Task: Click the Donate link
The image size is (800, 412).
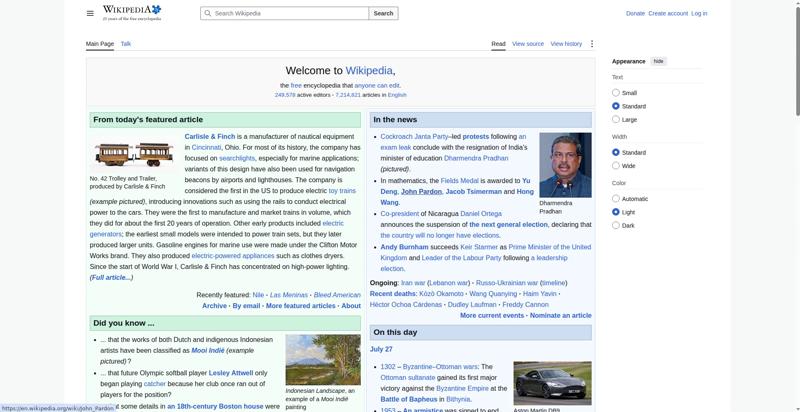Action: point(635,13)
